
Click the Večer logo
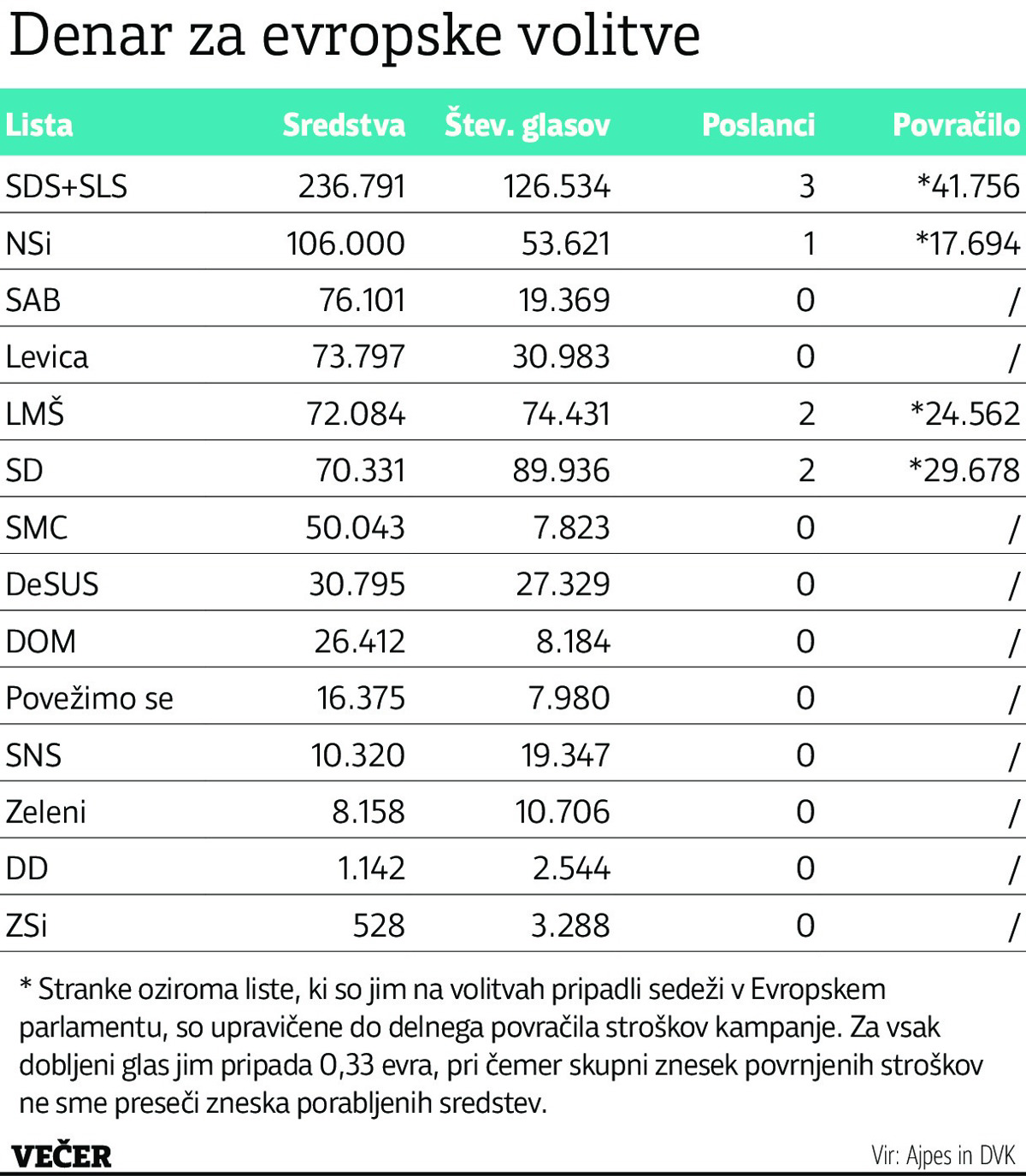[x=62, y=1155]
